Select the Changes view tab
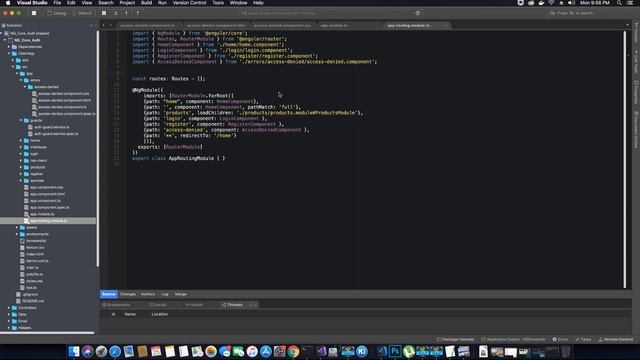The width and height of the screenshot is (640, 360). pos(128,294)
